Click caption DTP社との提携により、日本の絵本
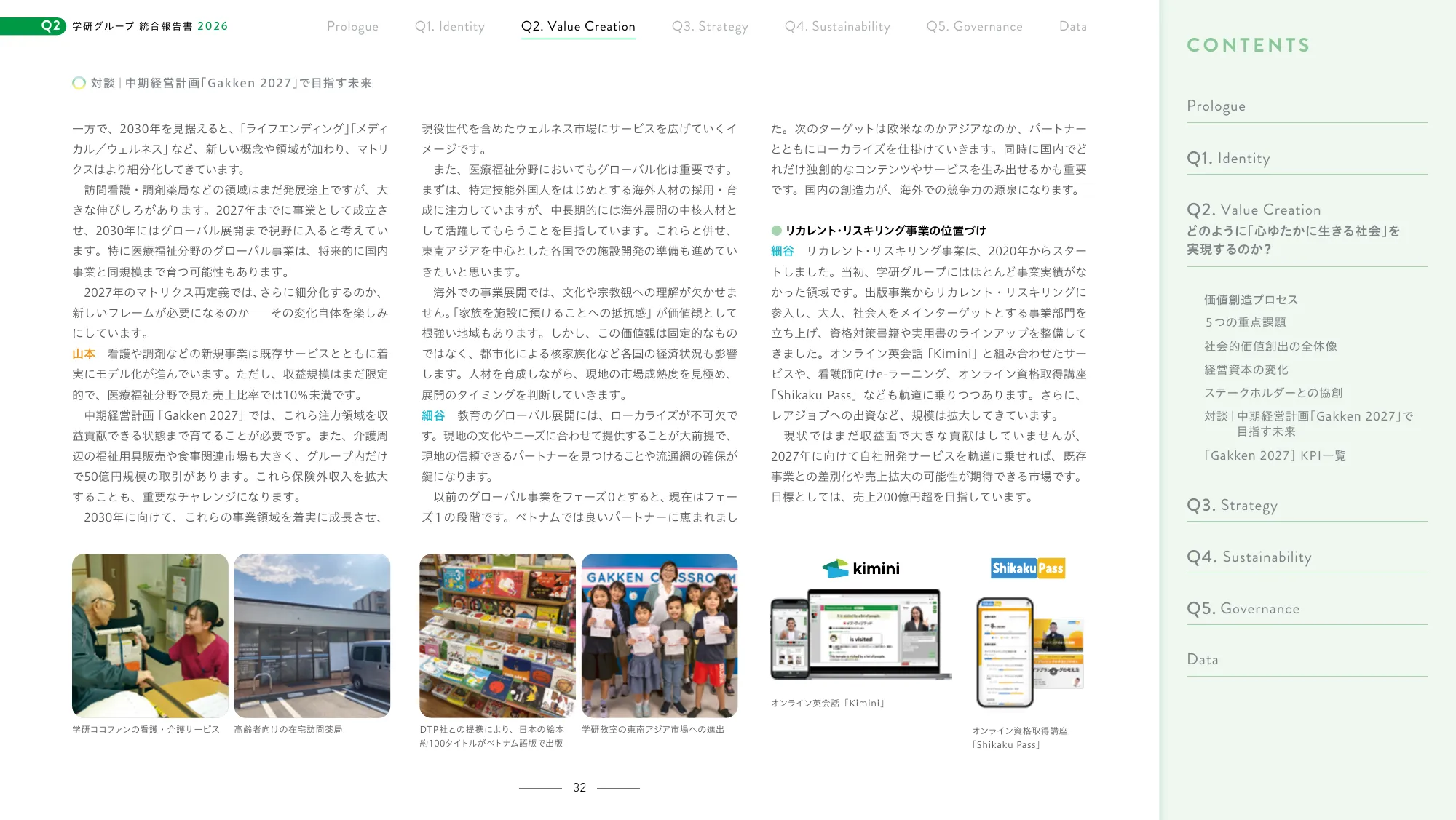 click(492, 729)
